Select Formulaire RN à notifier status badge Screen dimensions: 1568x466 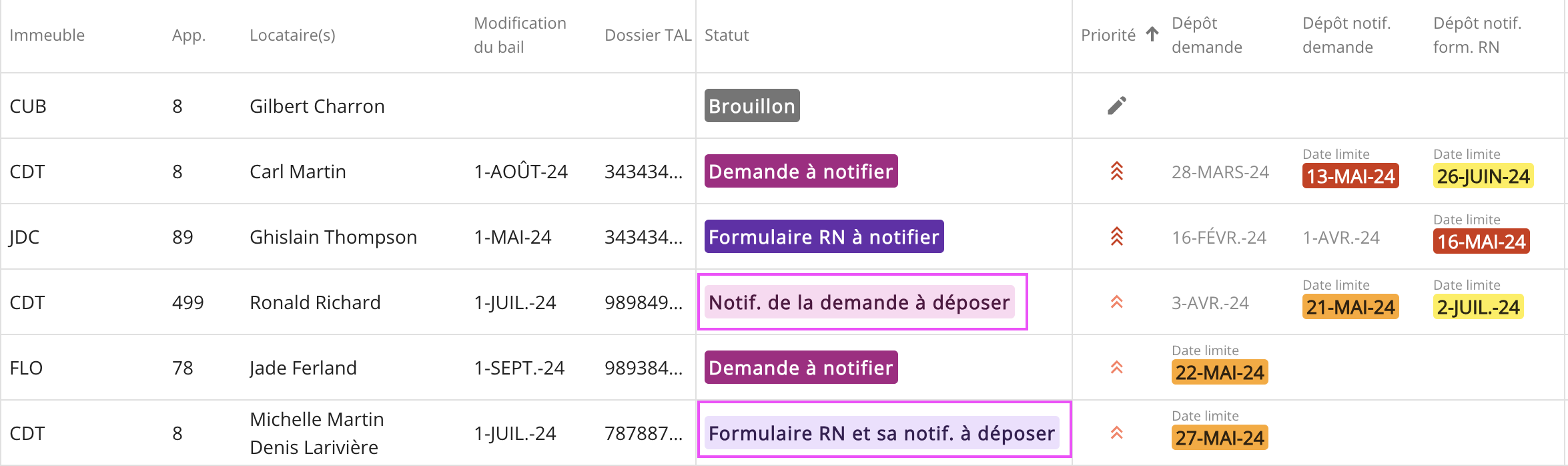(x=823, y=237)
